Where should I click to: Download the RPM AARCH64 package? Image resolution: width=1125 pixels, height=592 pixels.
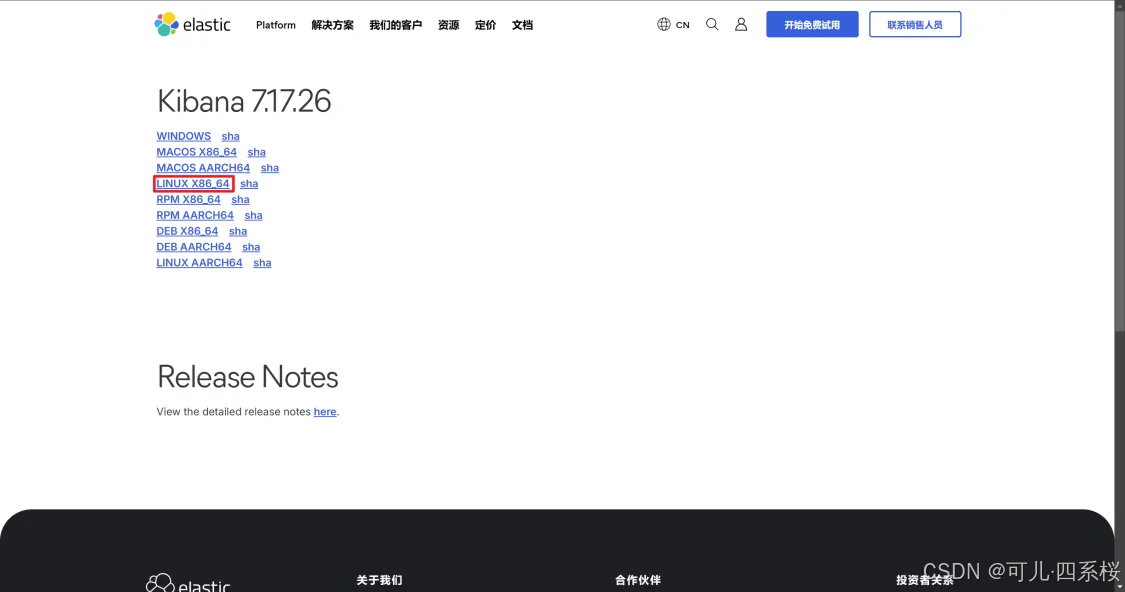click(x=195, y=215)
